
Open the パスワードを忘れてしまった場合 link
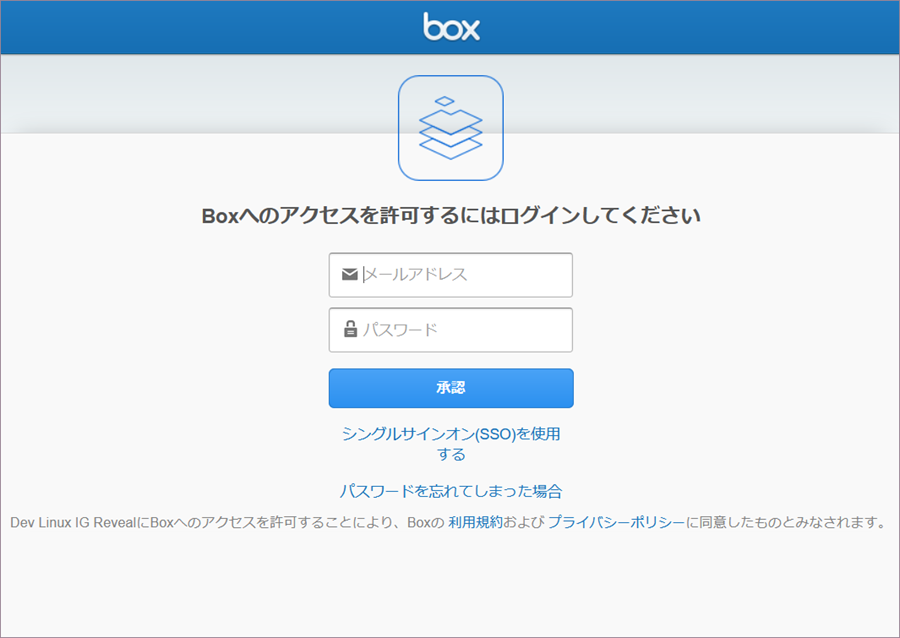tap(451, 491)
